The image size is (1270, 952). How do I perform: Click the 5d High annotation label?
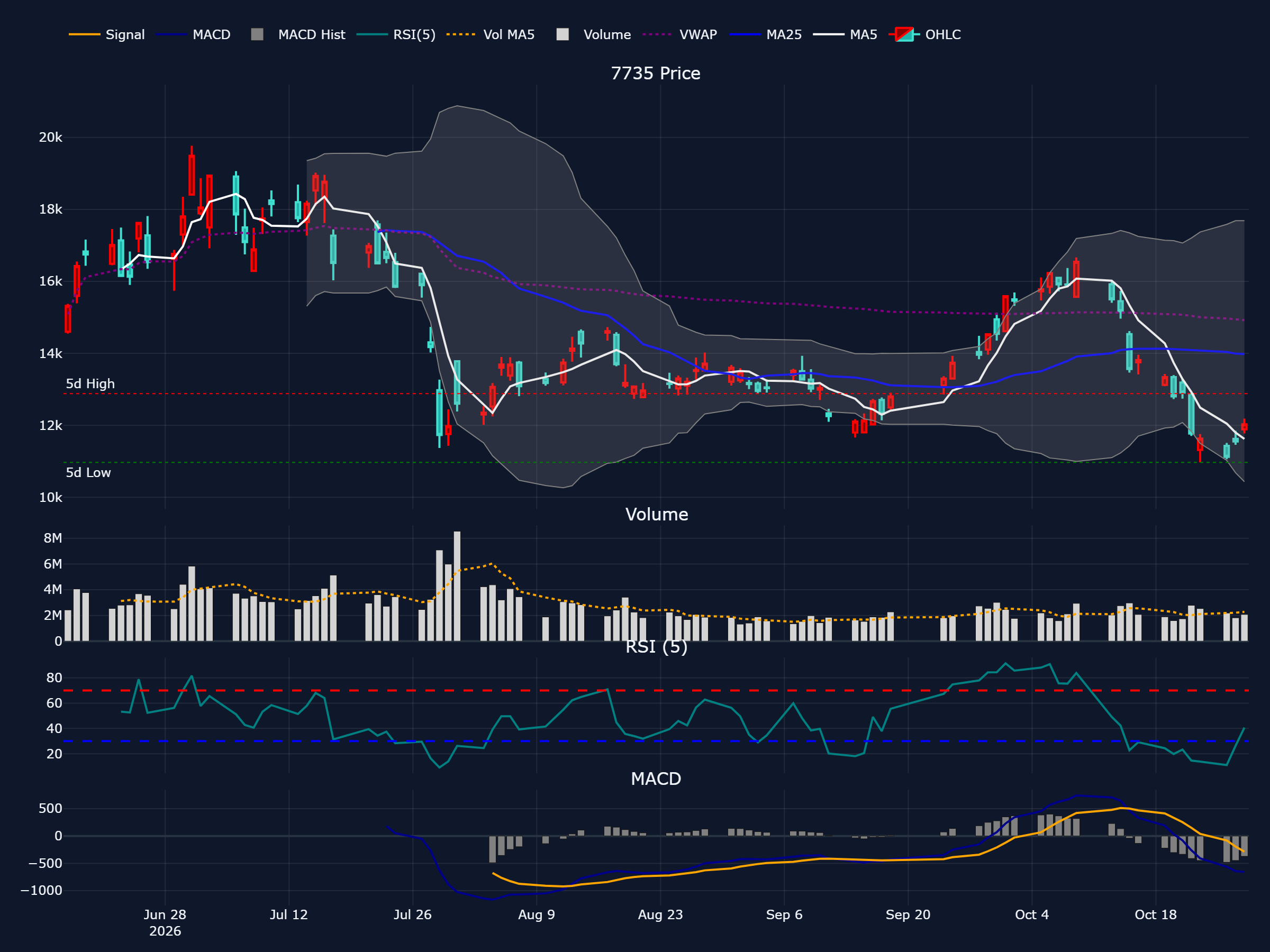[x=90, y=383]
